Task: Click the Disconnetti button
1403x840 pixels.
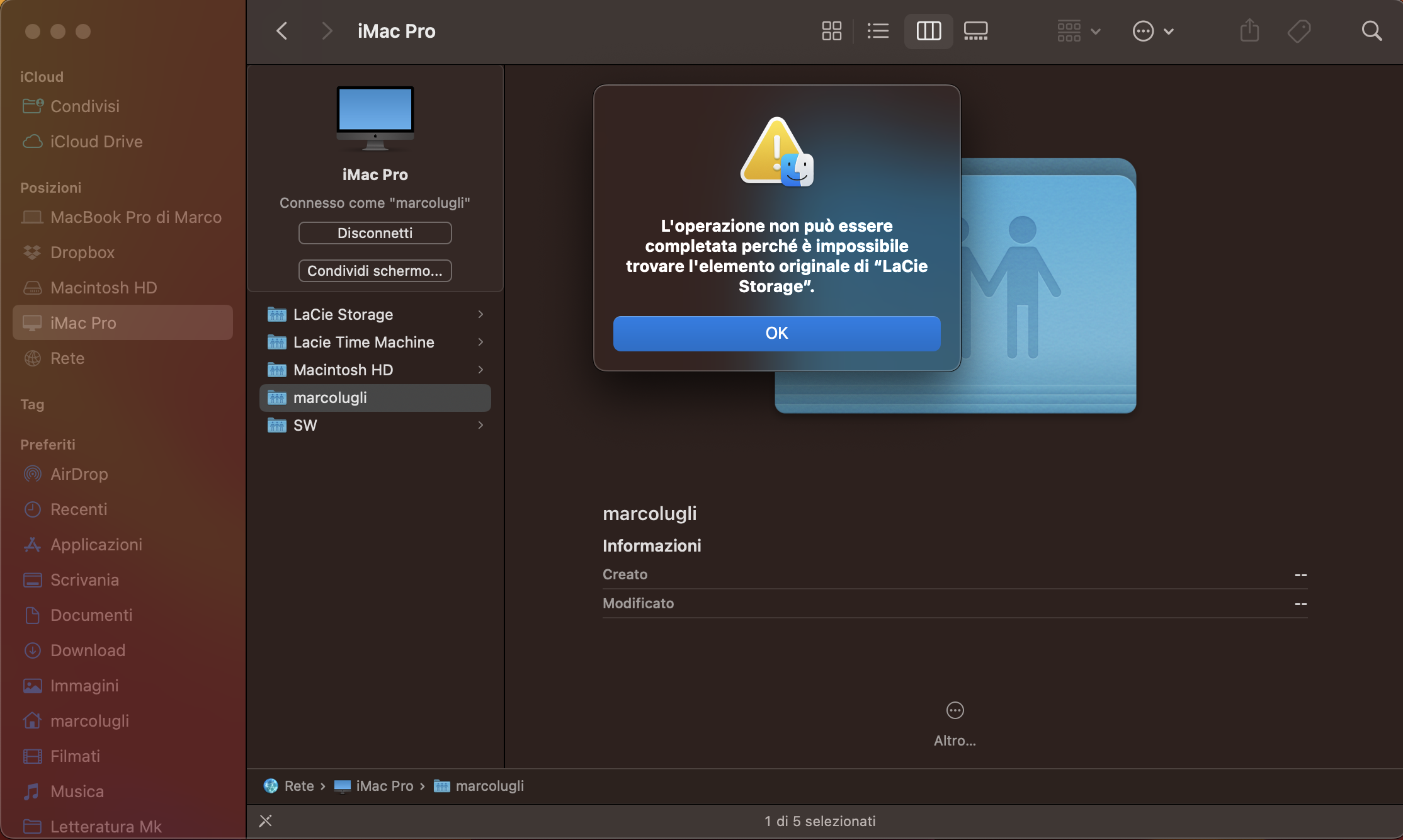Action: click(x=375, y=232)
